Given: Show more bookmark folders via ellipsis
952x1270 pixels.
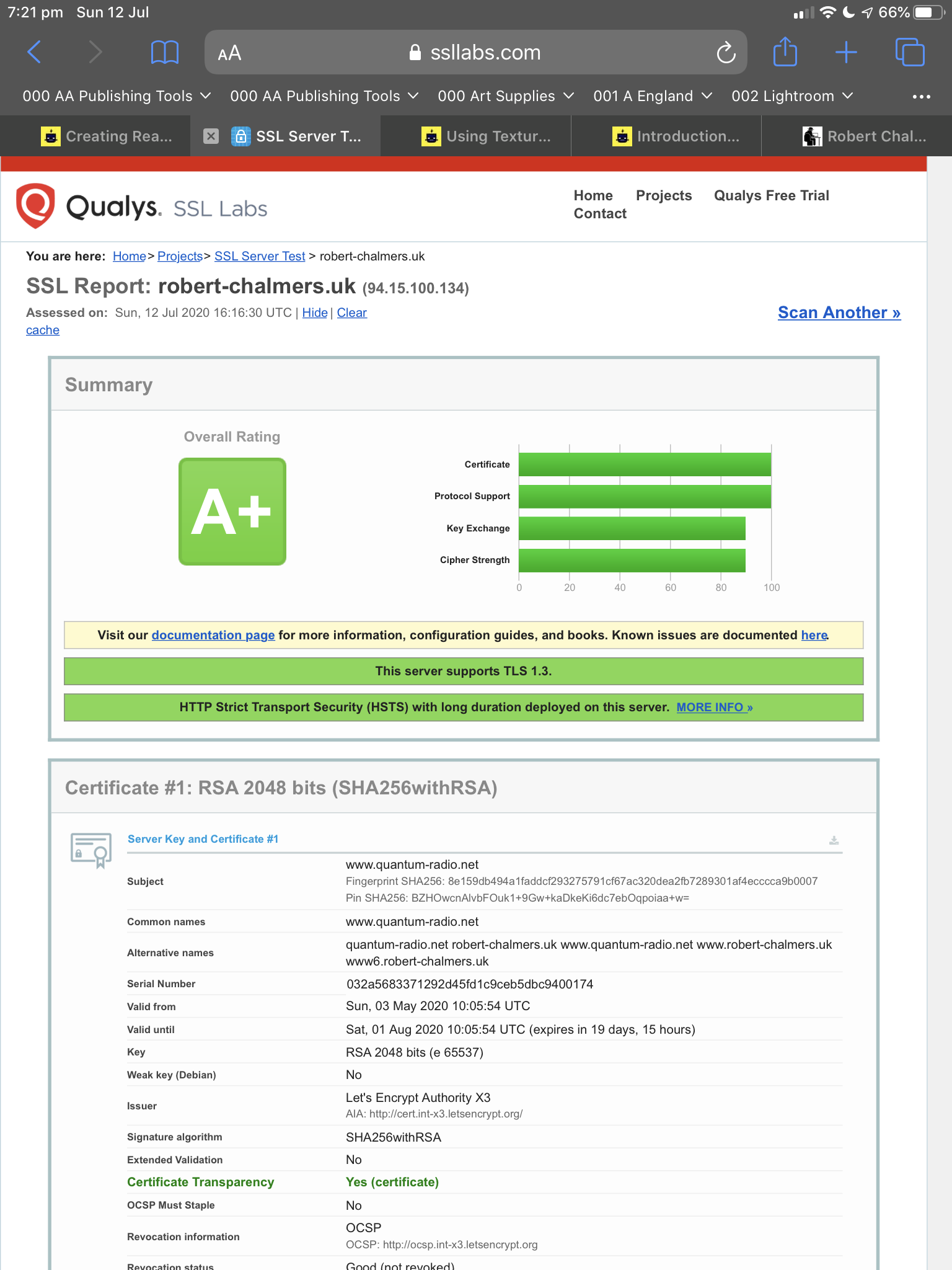Looking at the screenshot, I should pyautogui.click(x=921, y=97).
